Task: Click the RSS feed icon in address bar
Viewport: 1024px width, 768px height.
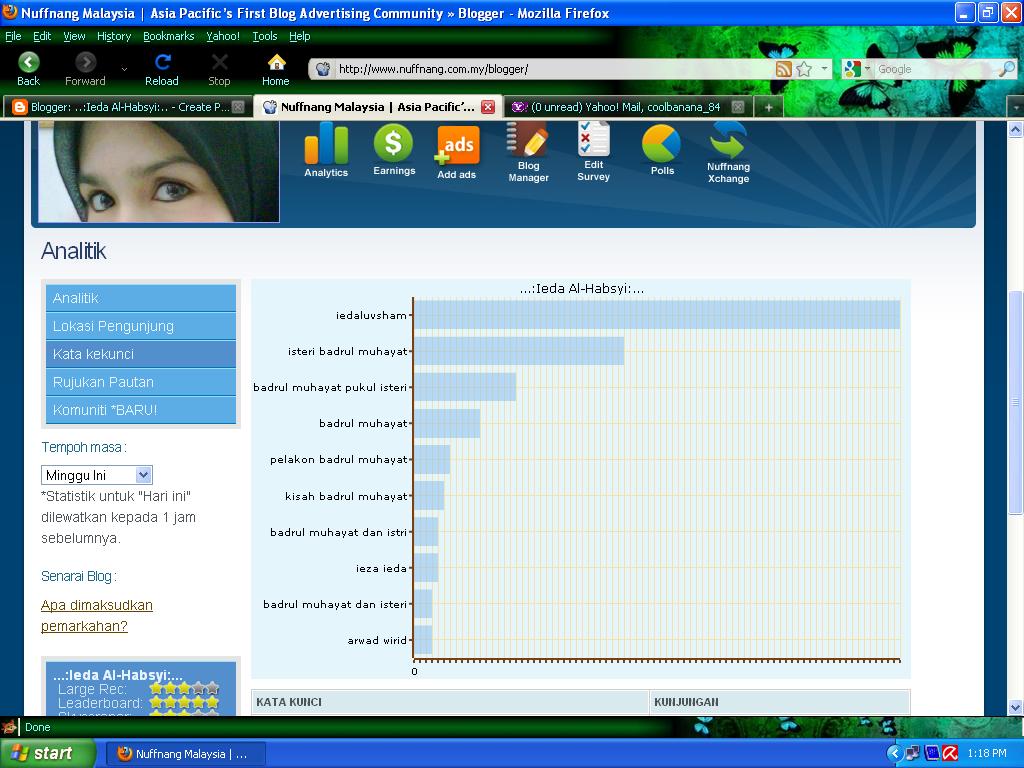Action: coord(784,69)
